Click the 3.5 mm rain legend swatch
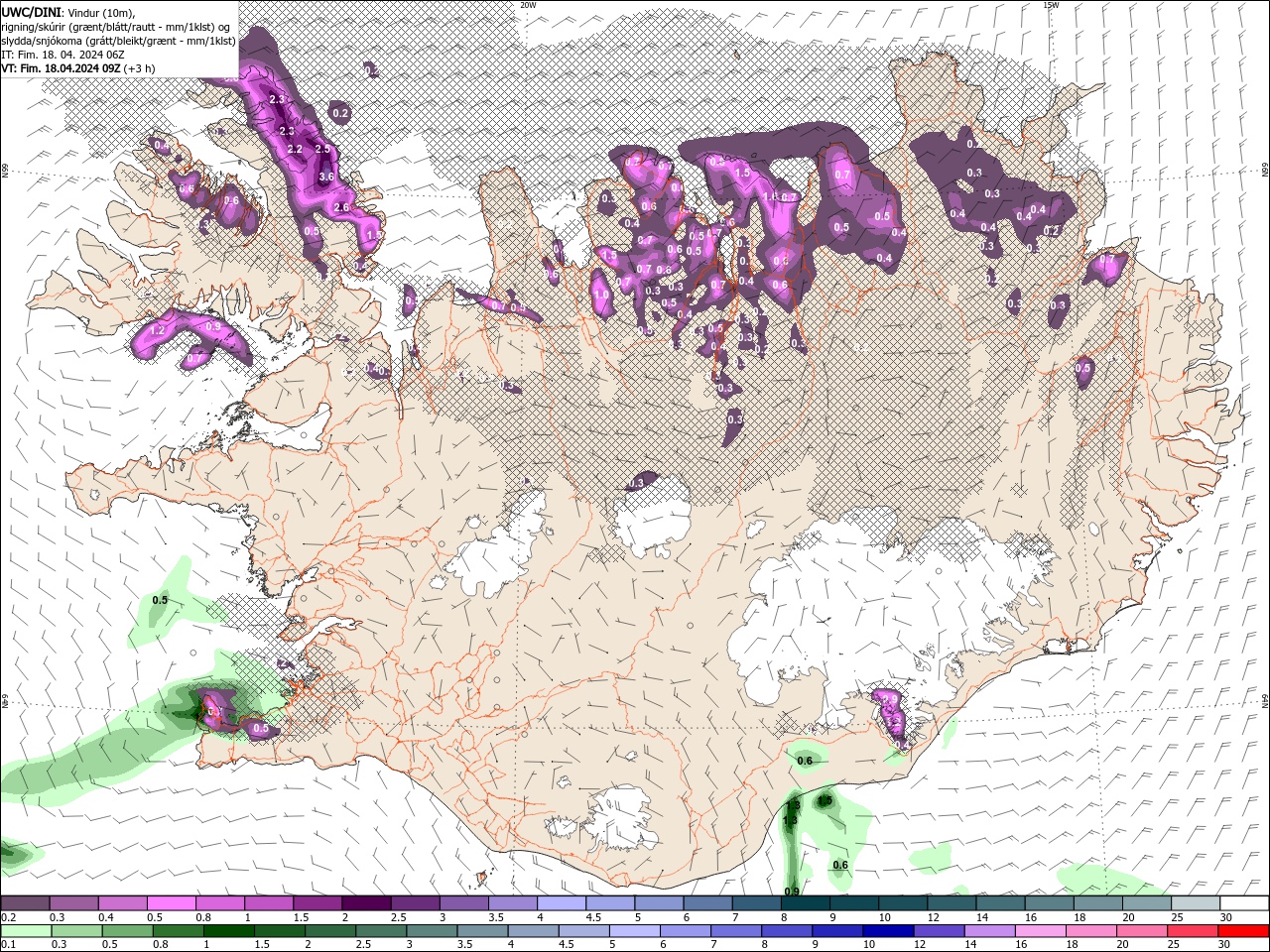Viewport: 1270px width, 952px height. pyautogui.click(x=482, y=931)
